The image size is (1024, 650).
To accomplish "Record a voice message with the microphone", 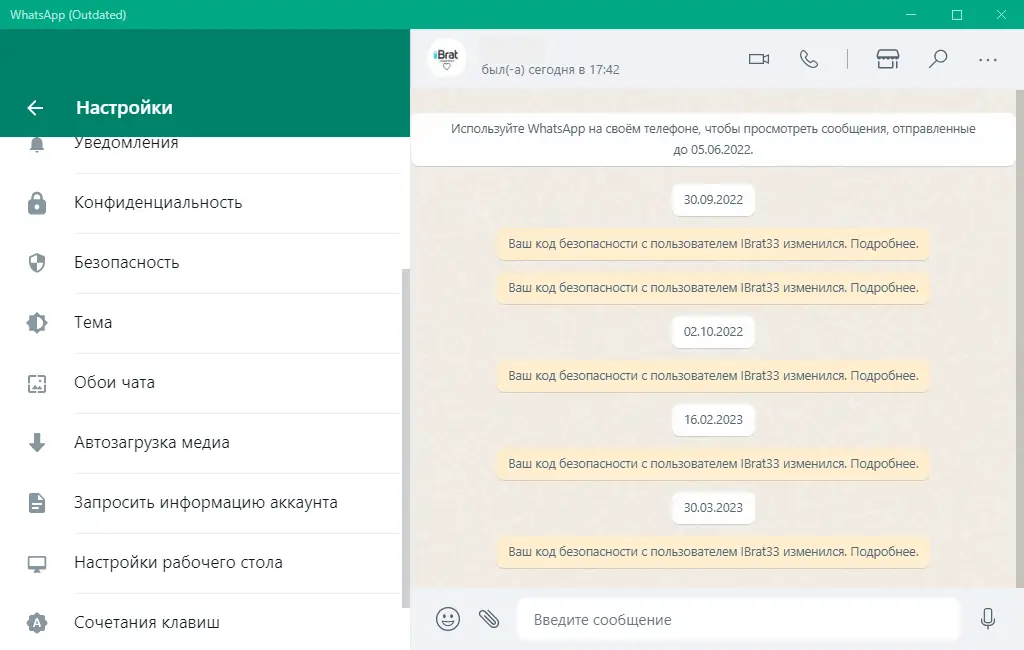I will click(988, 619).
